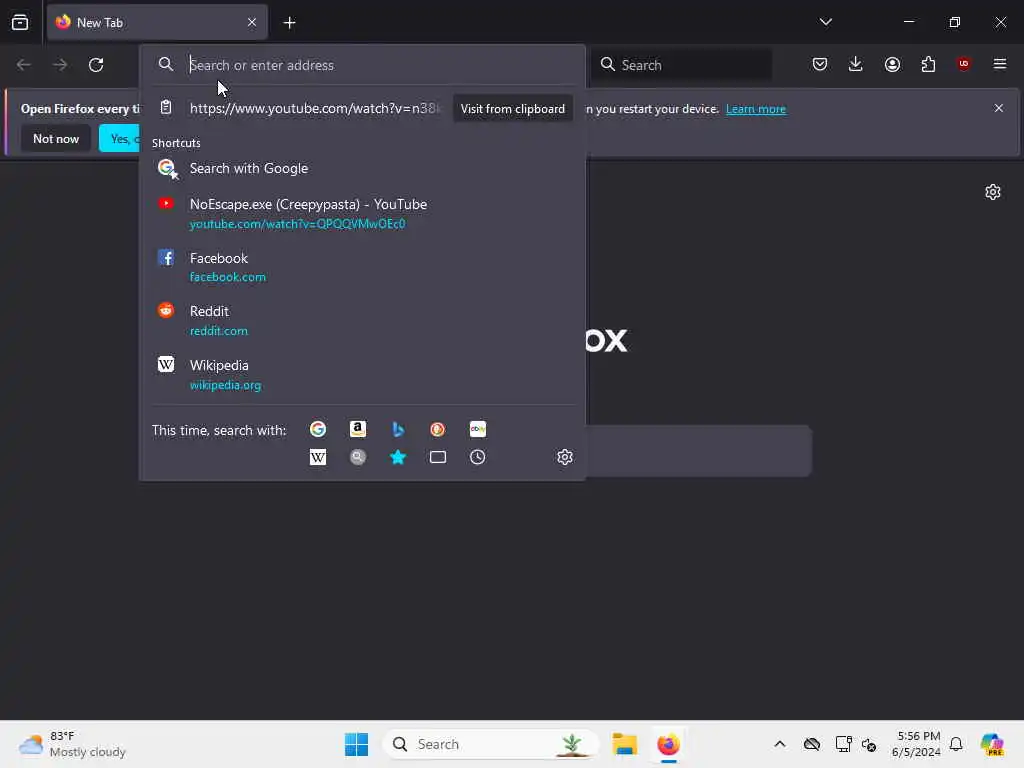Click the gray magnifier search engine icon
Screen dimensions: 1024x768
click(358, 457)
